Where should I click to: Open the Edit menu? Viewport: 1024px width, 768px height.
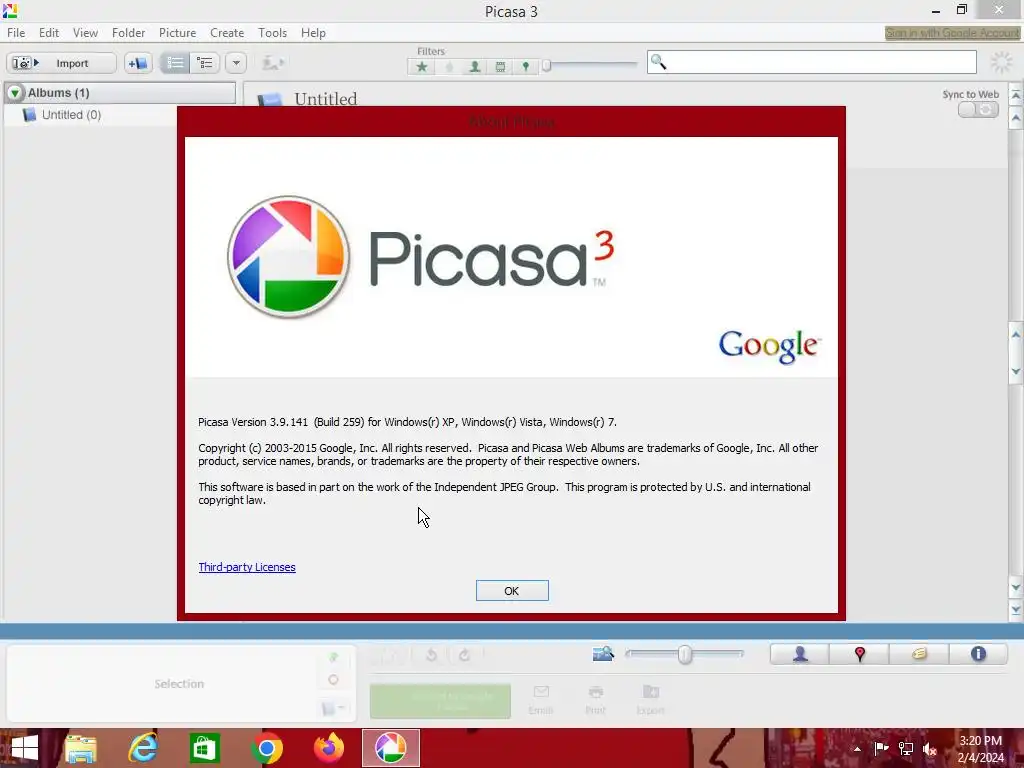pos(48,33)
